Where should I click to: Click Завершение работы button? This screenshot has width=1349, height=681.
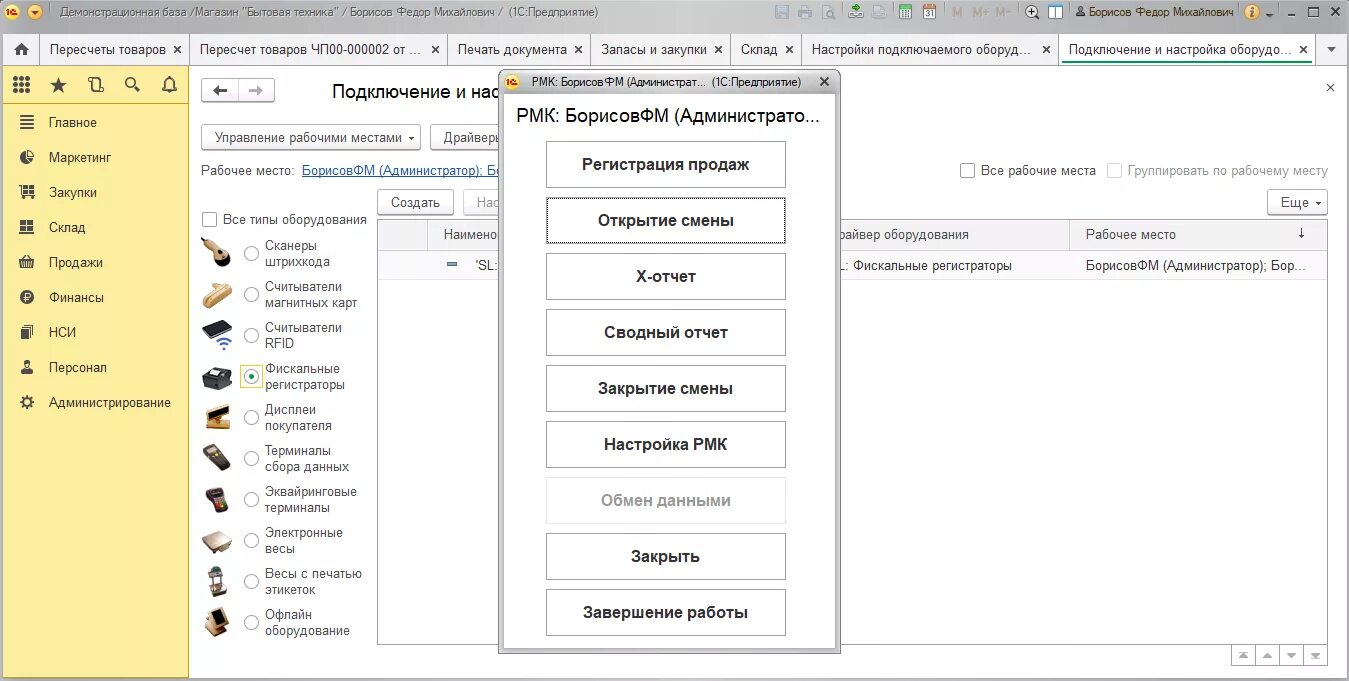[666, 612]
